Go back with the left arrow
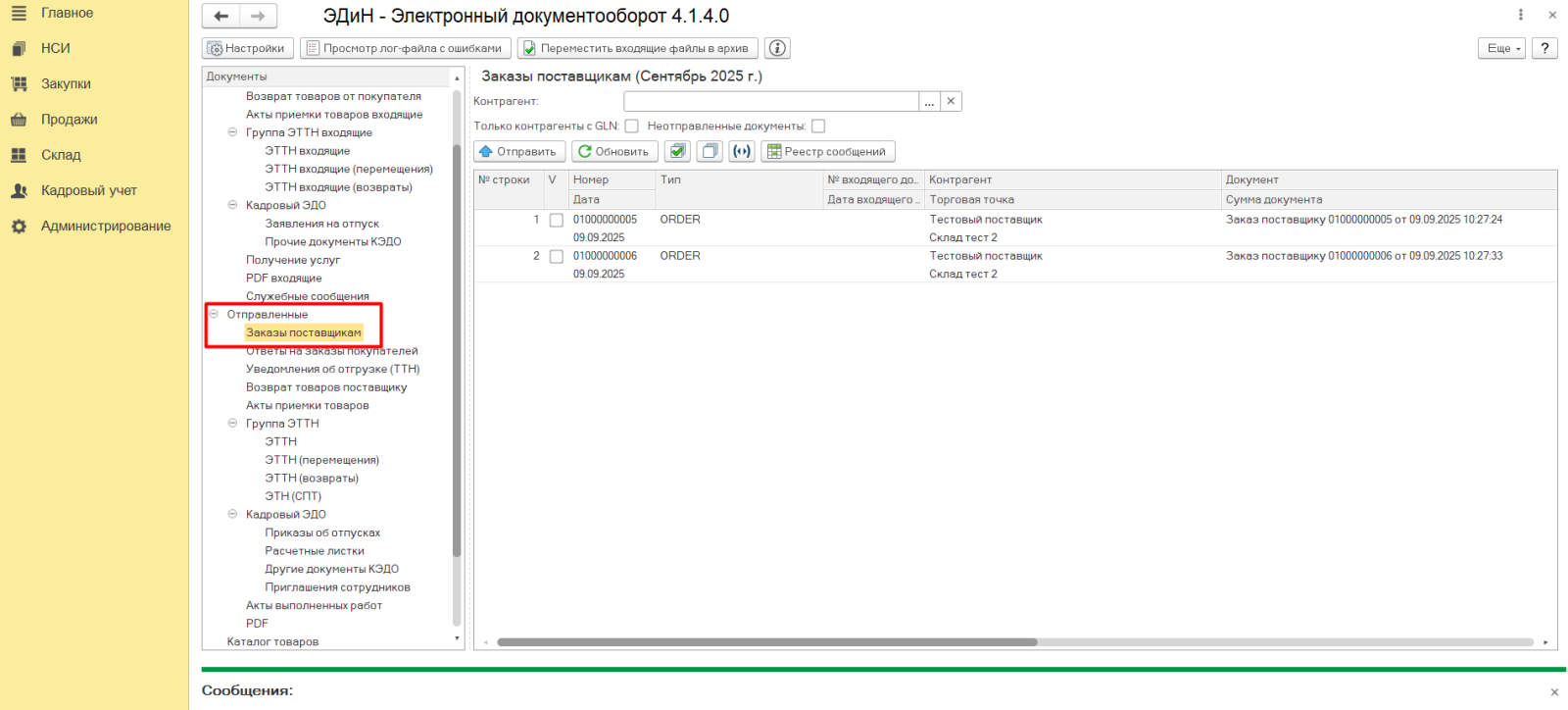The width and height of the screenshot is (1568, 710). pyautogui.click(x=221, y=16)
